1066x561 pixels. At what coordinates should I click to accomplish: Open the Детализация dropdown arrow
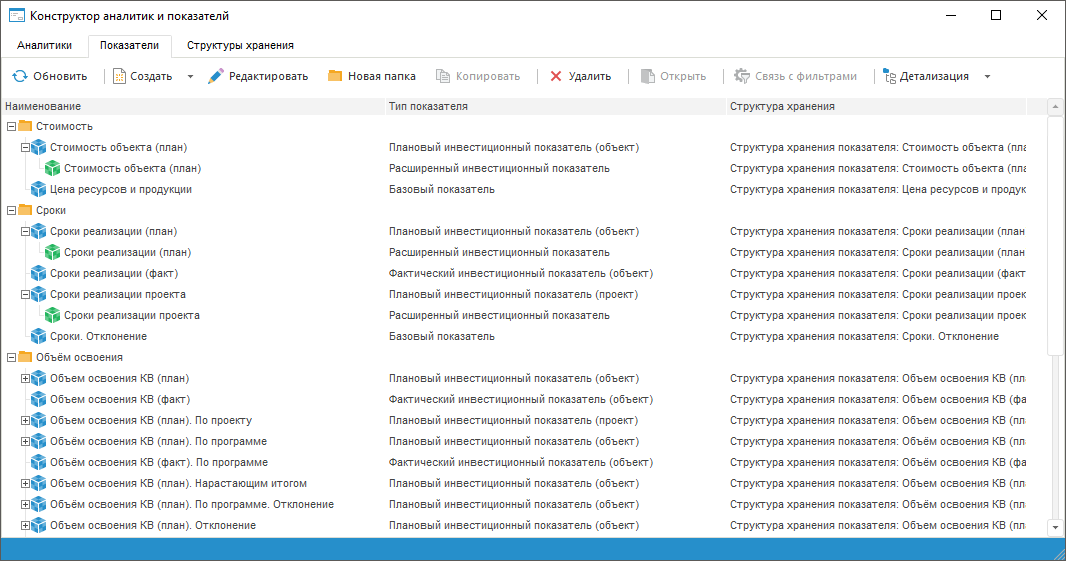pyautogui.click(x=987, y=76)
